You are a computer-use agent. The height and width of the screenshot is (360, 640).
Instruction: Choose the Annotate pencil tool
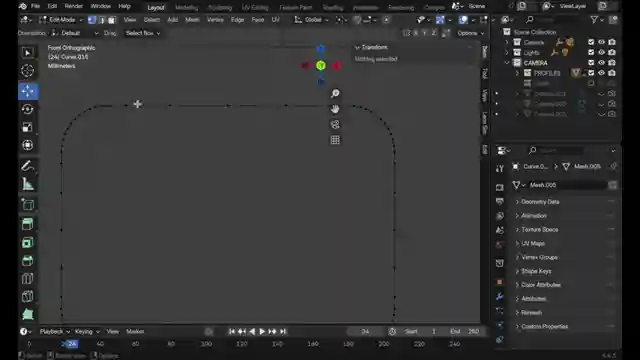tap(27, 166)
